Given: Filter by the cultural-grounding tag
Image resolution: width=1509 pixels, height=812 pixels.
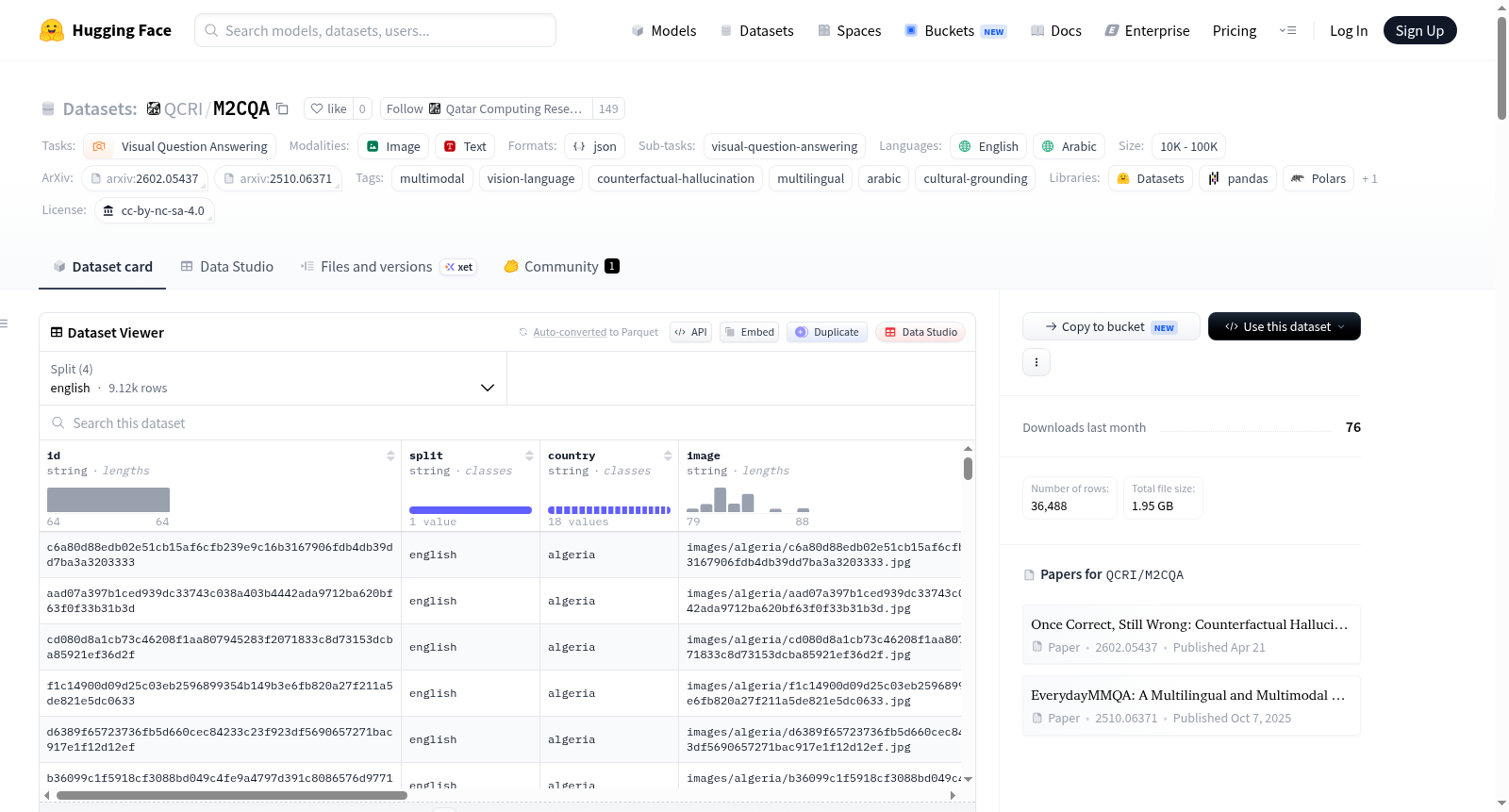Looking at the screenshot, I should pos(975,178).
